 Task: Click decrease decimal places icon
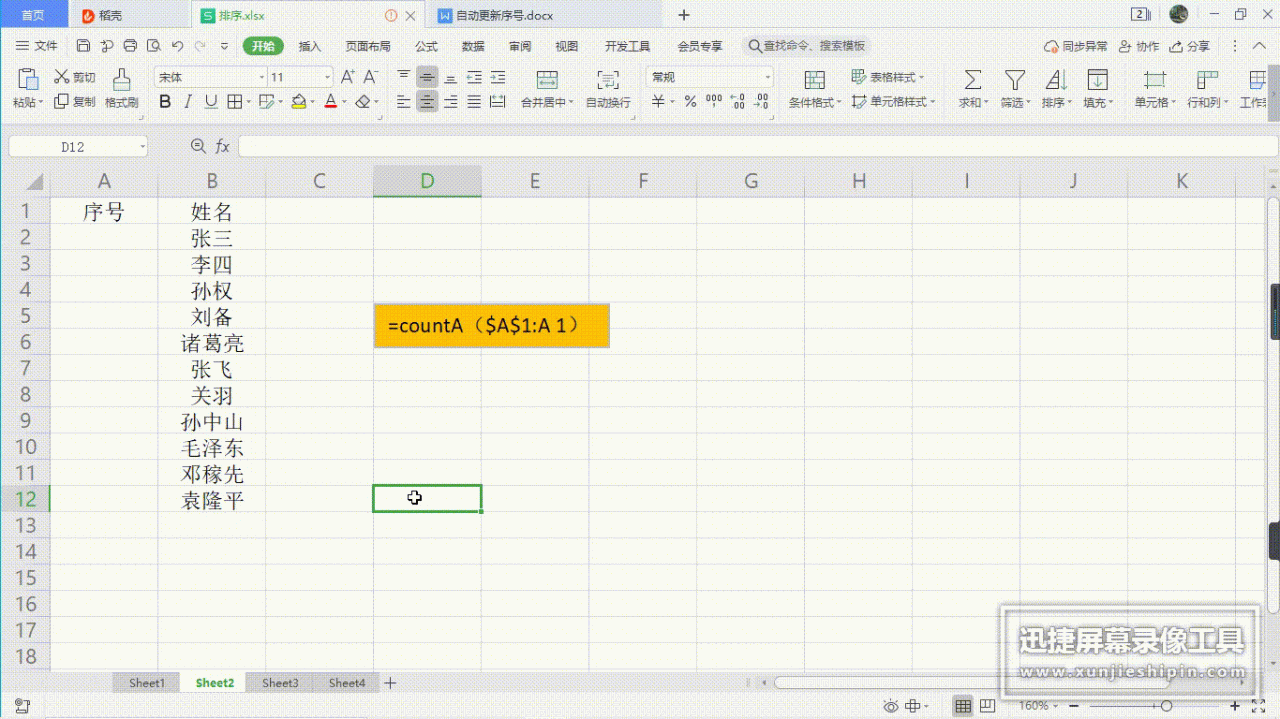click(x=762, y=101)
